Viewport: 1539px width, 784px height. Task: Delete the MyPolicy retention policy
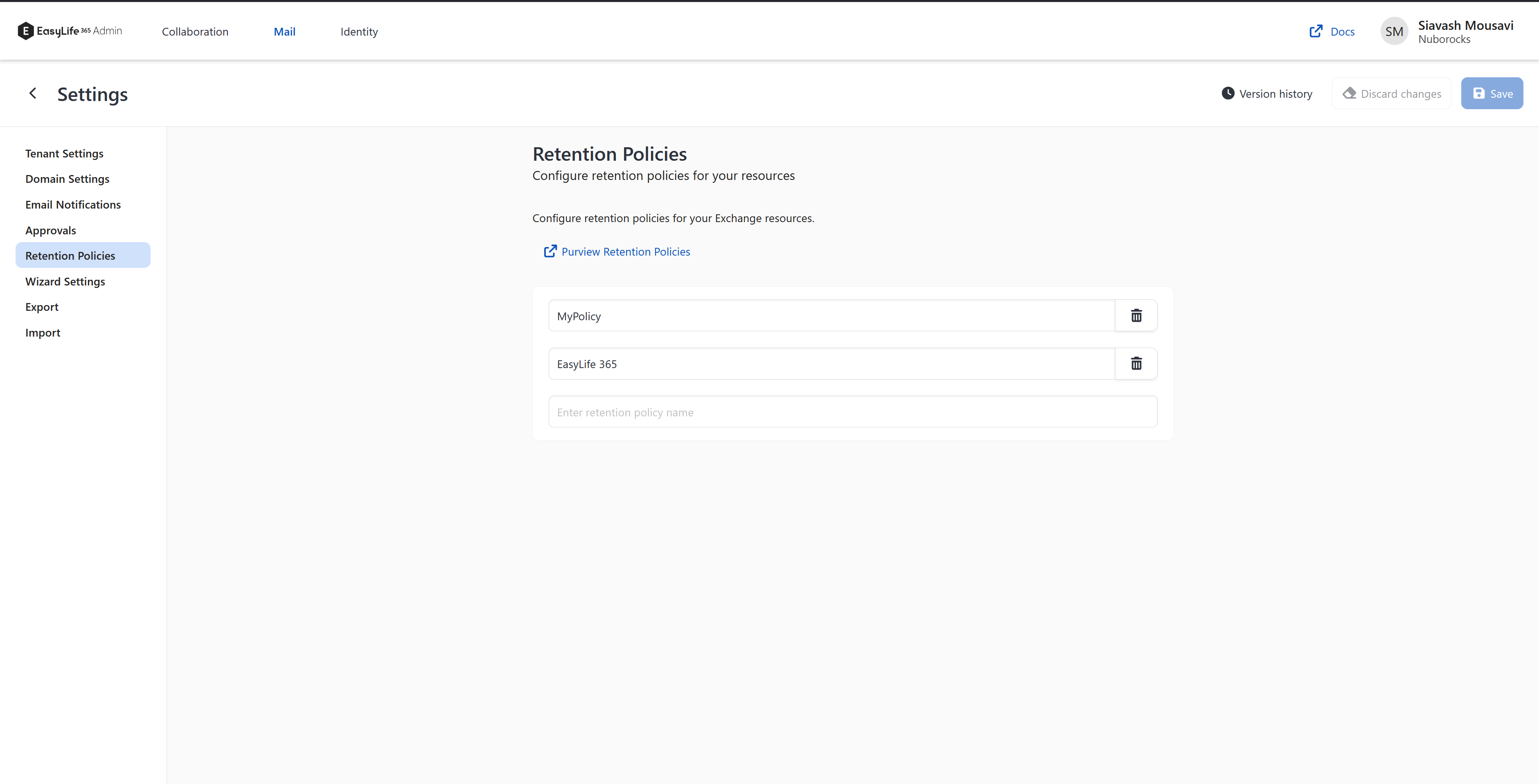click(x=1135, y=315)
